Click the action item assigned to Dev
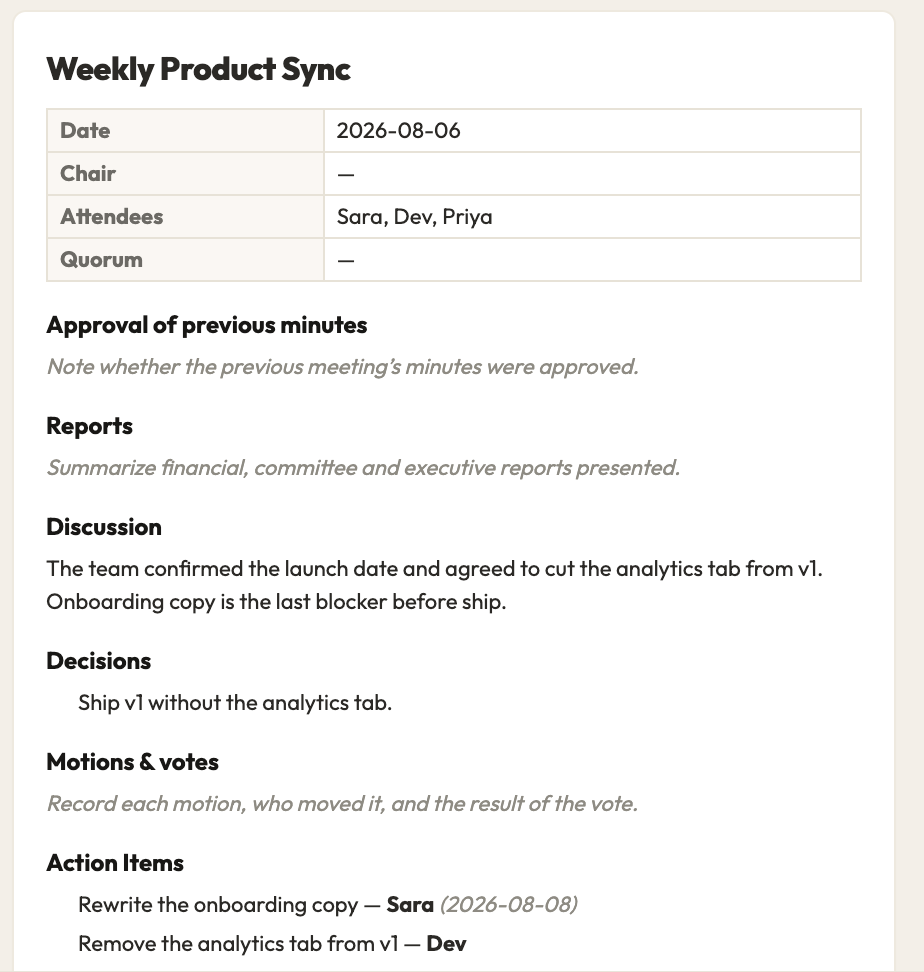The height and width of the screenshot is (972, 924). point(272,944)
